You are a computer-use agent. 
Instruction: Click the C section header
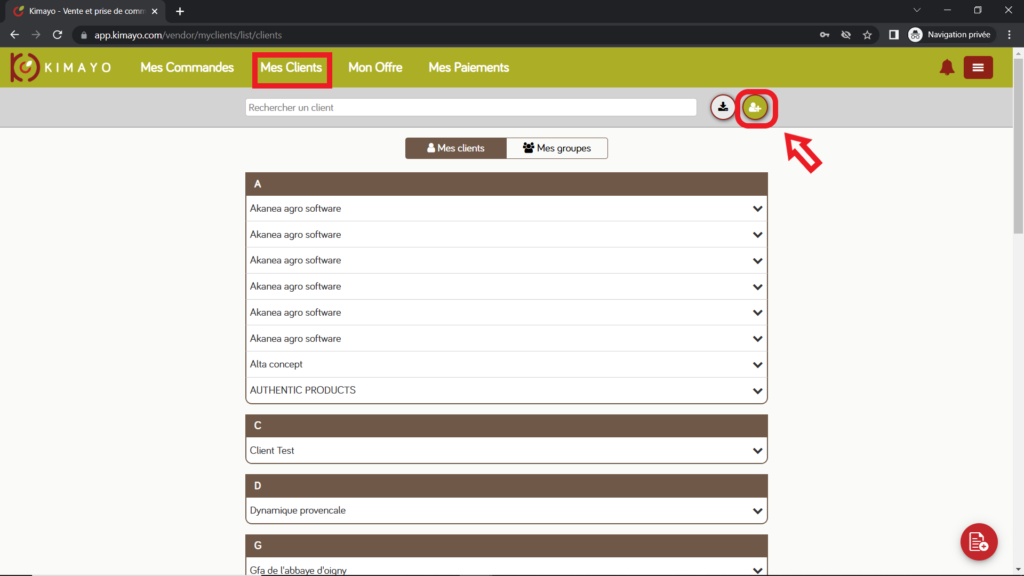506,426
